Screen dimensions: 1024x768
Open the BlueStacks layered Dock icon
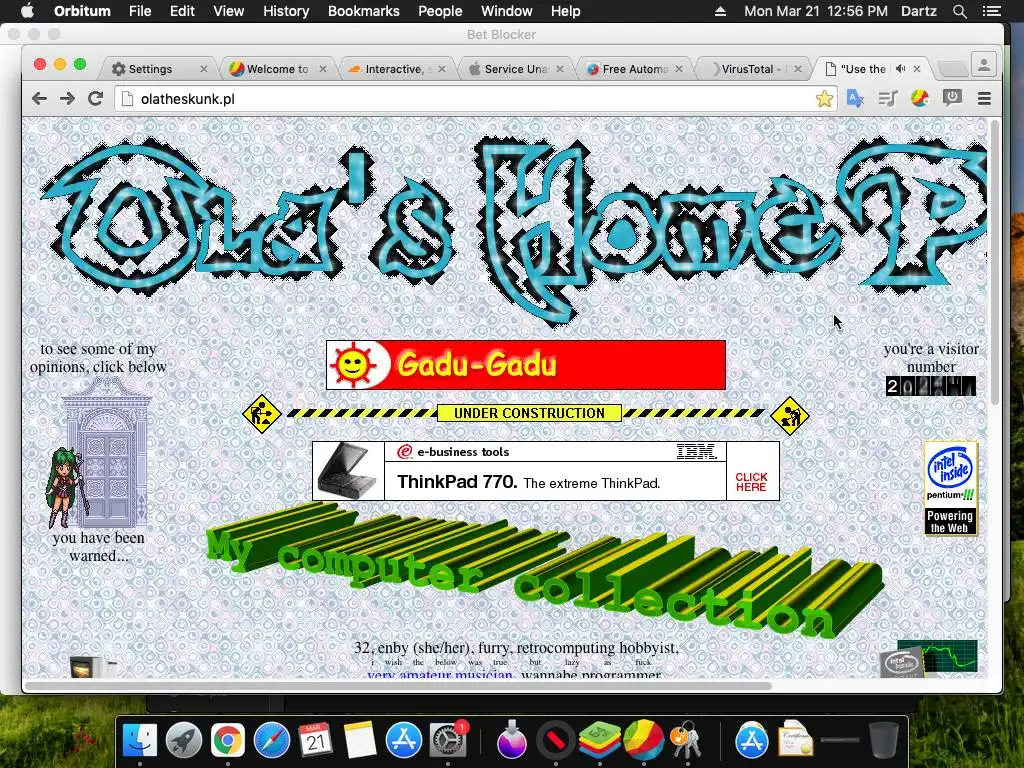(x=600, y=741)
